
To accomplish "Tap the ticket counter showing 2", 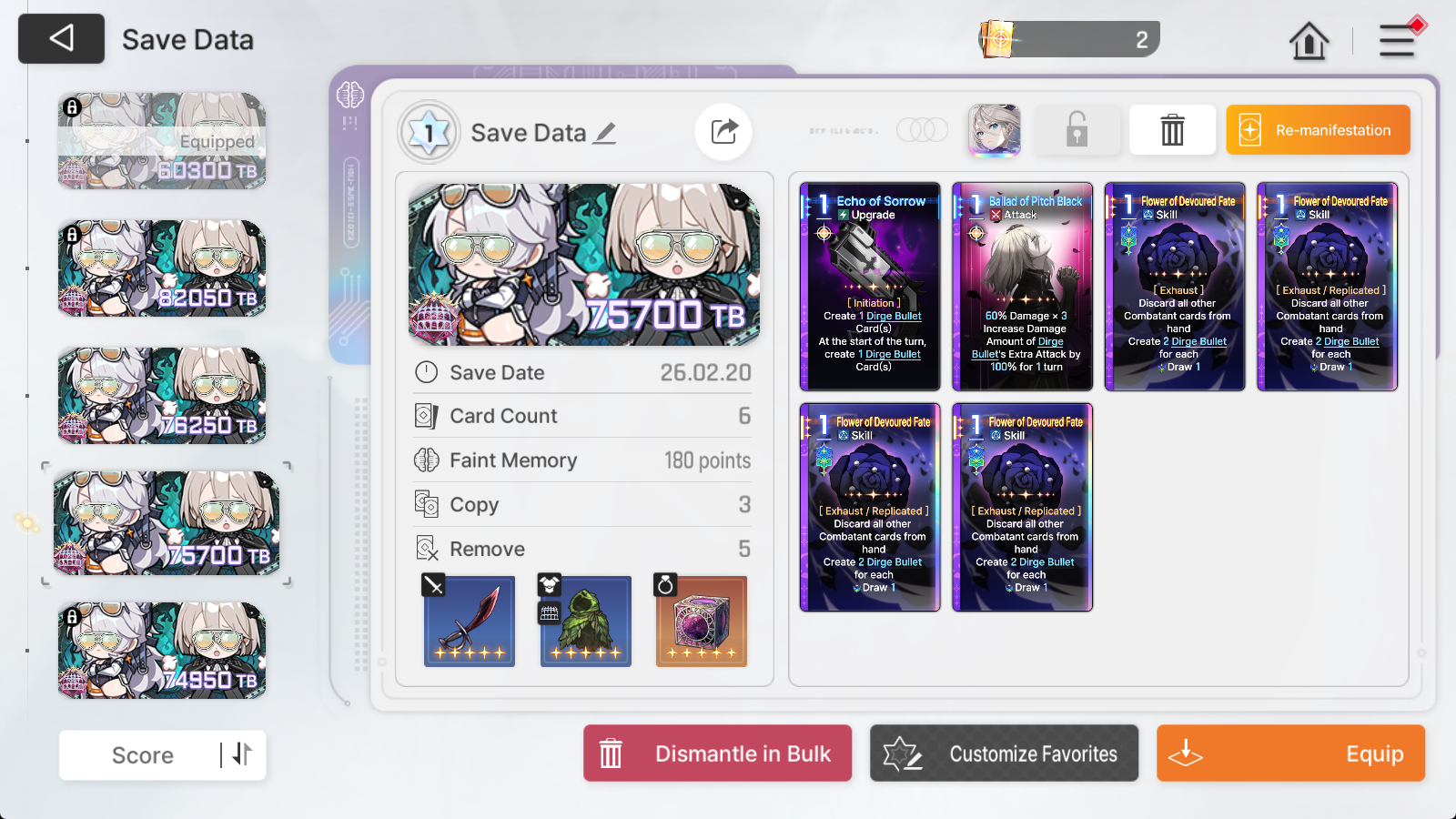I will tap(1069, 39).
